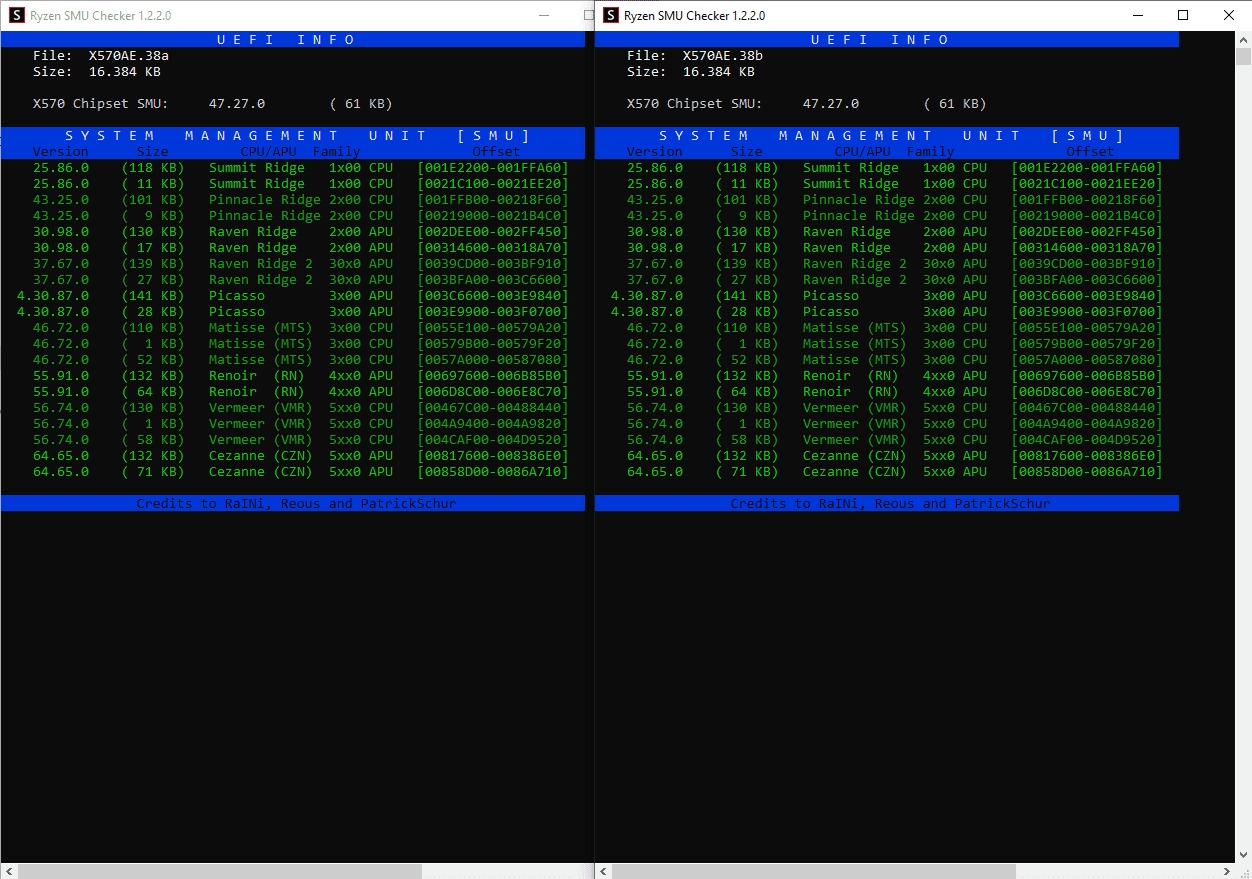Screen dimensions: 1252x879
Task: Click the (110 KB) Matisse (MTS) size in the left window
Action: [x=153, y=328]
